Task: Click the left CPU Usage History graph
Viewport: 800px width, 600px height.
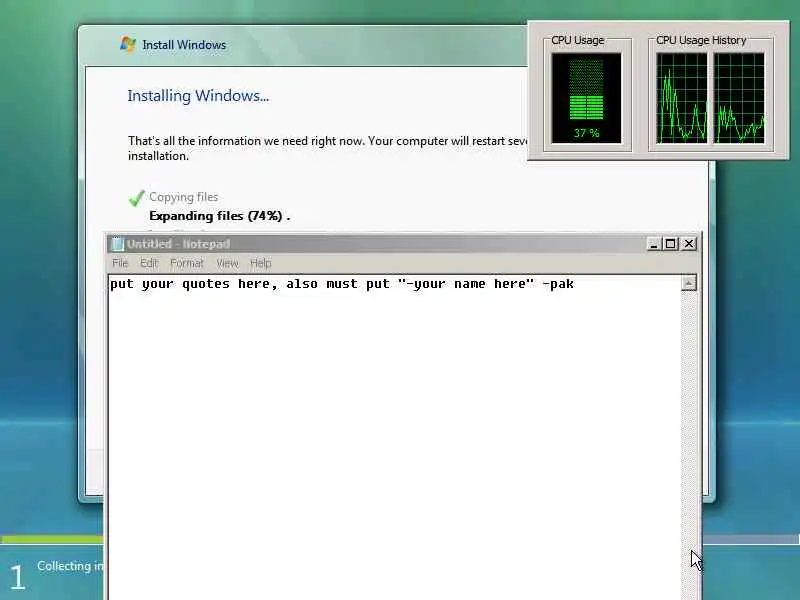Action: pyautogui.click(x=682, y=98)
